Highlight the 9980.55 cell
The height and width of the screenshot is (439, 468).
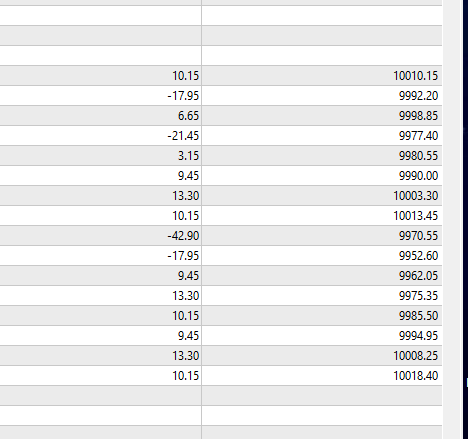322,156
